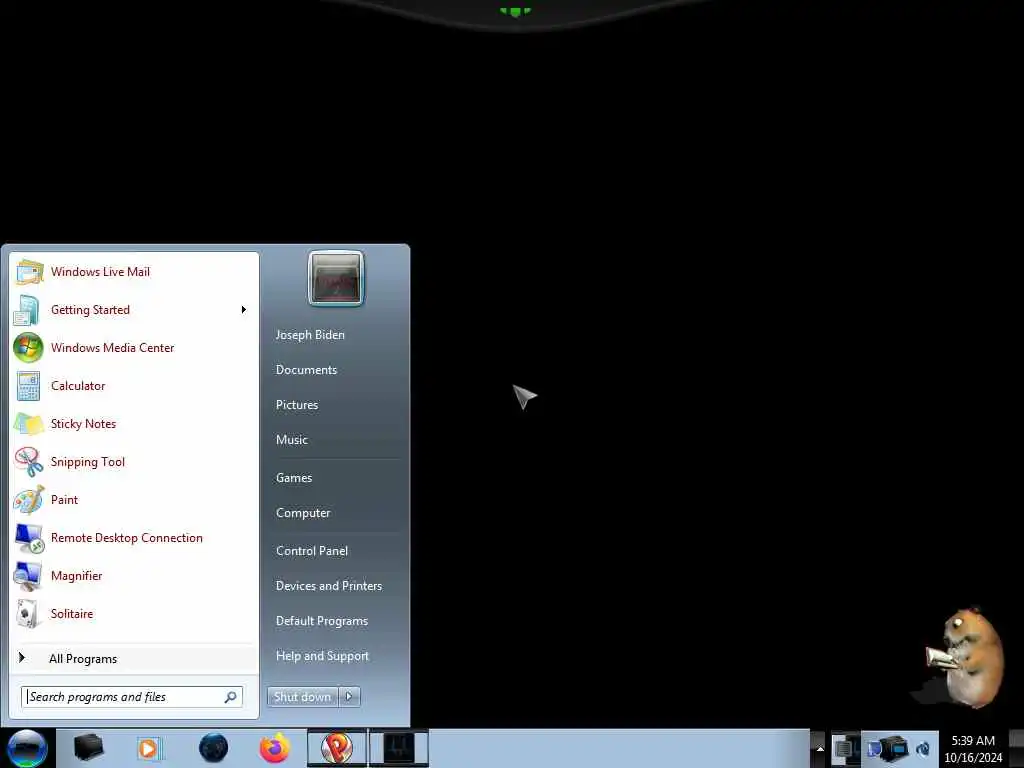The image size is (1024, 768).
Task: Expand the Getting Started submenu arrow
Action: click(244, 310)
